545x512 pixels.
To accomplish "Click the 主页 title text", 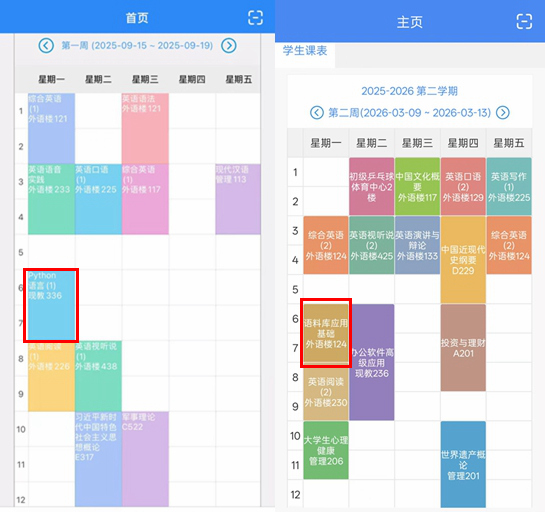I will [410, 22].
